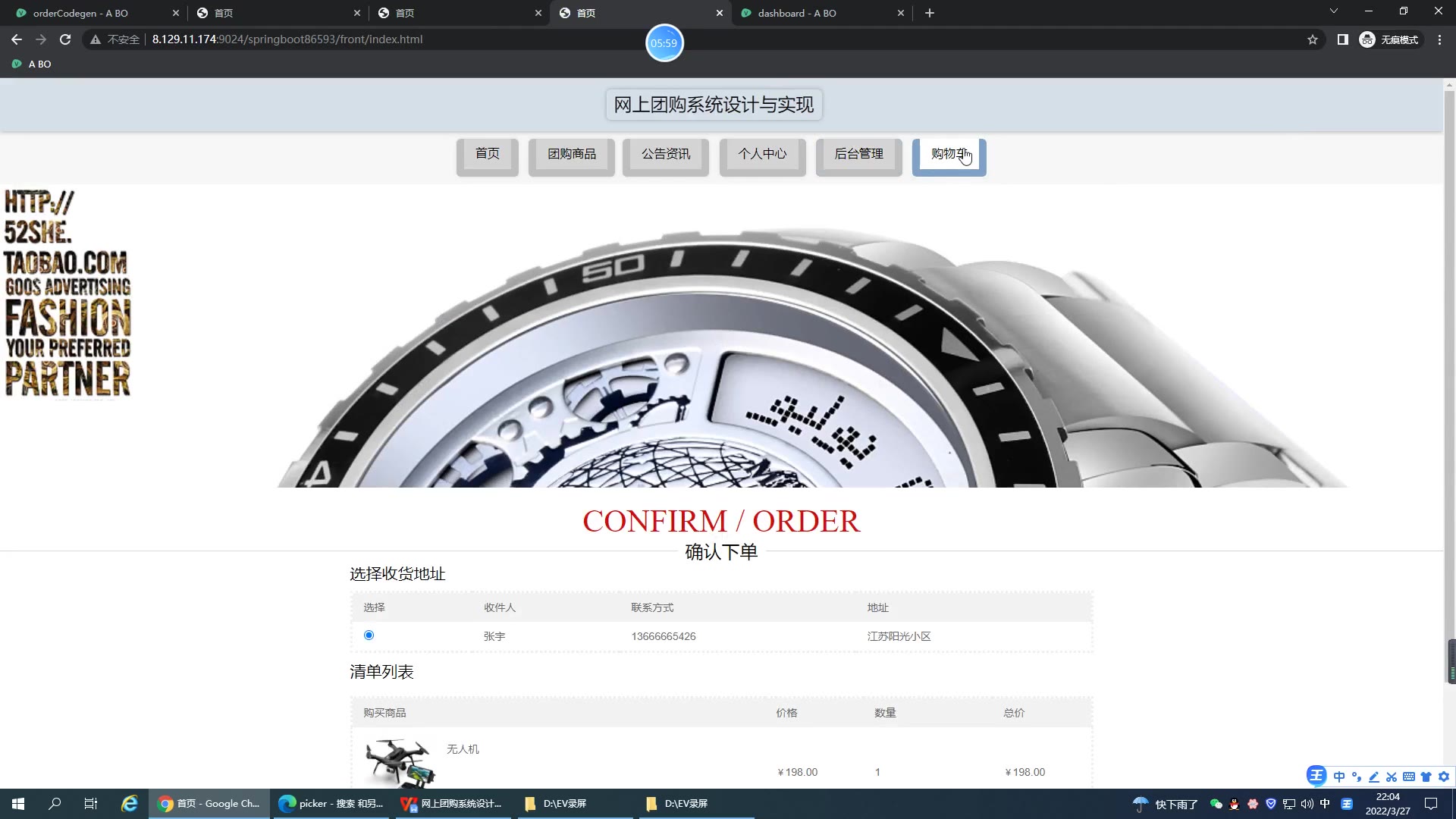Click the product name 无人机

463,749
